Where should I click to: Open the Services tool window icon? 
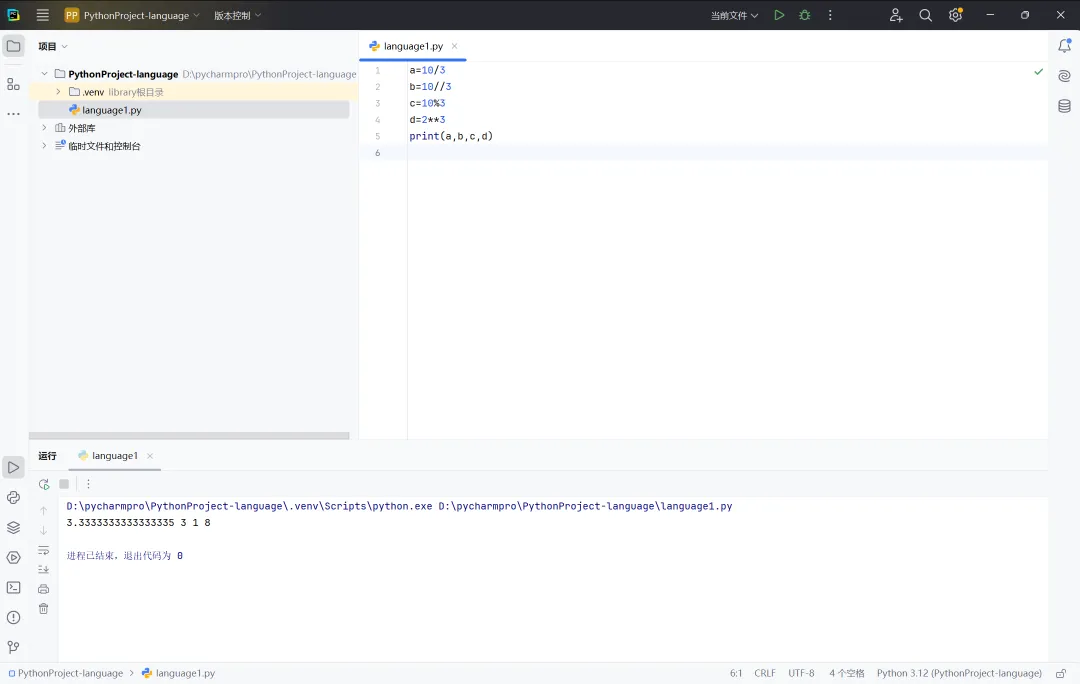point(13,558)
